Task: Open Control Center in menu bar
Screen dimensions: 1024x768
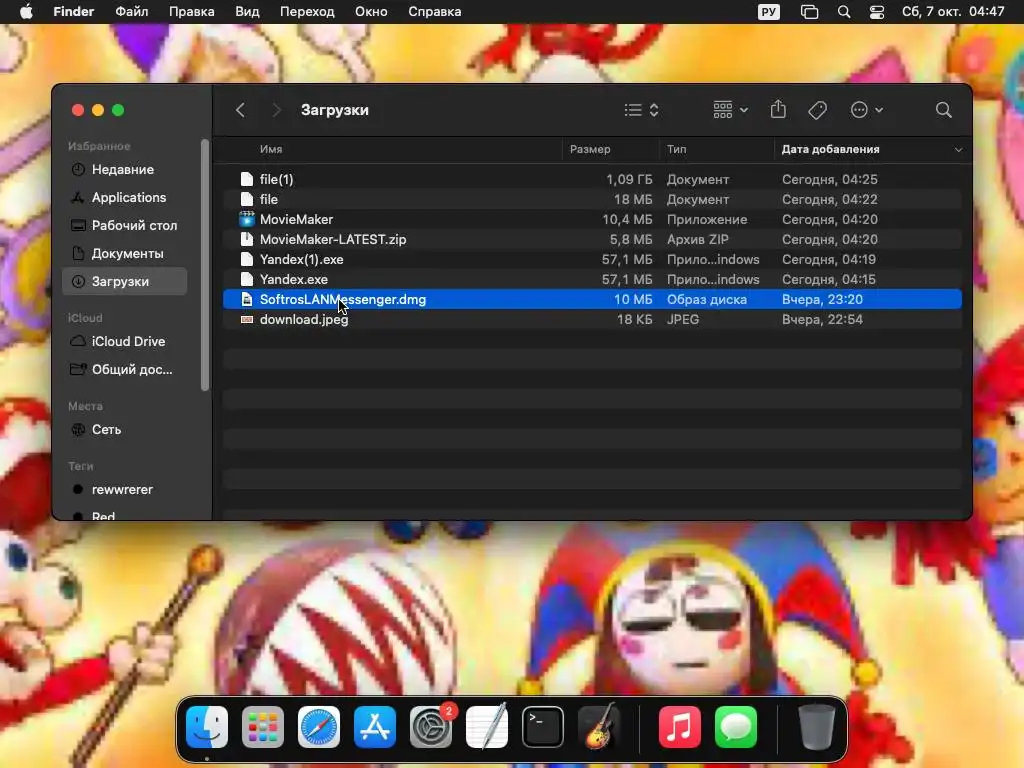Action: (x=876, y=12)
